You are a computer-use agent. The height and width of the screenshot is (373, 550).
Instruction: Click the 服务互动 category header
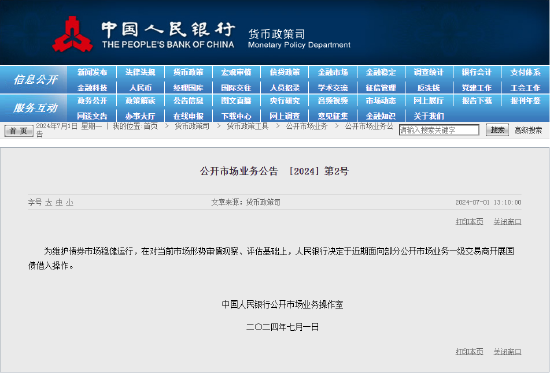tap(35, 108)
